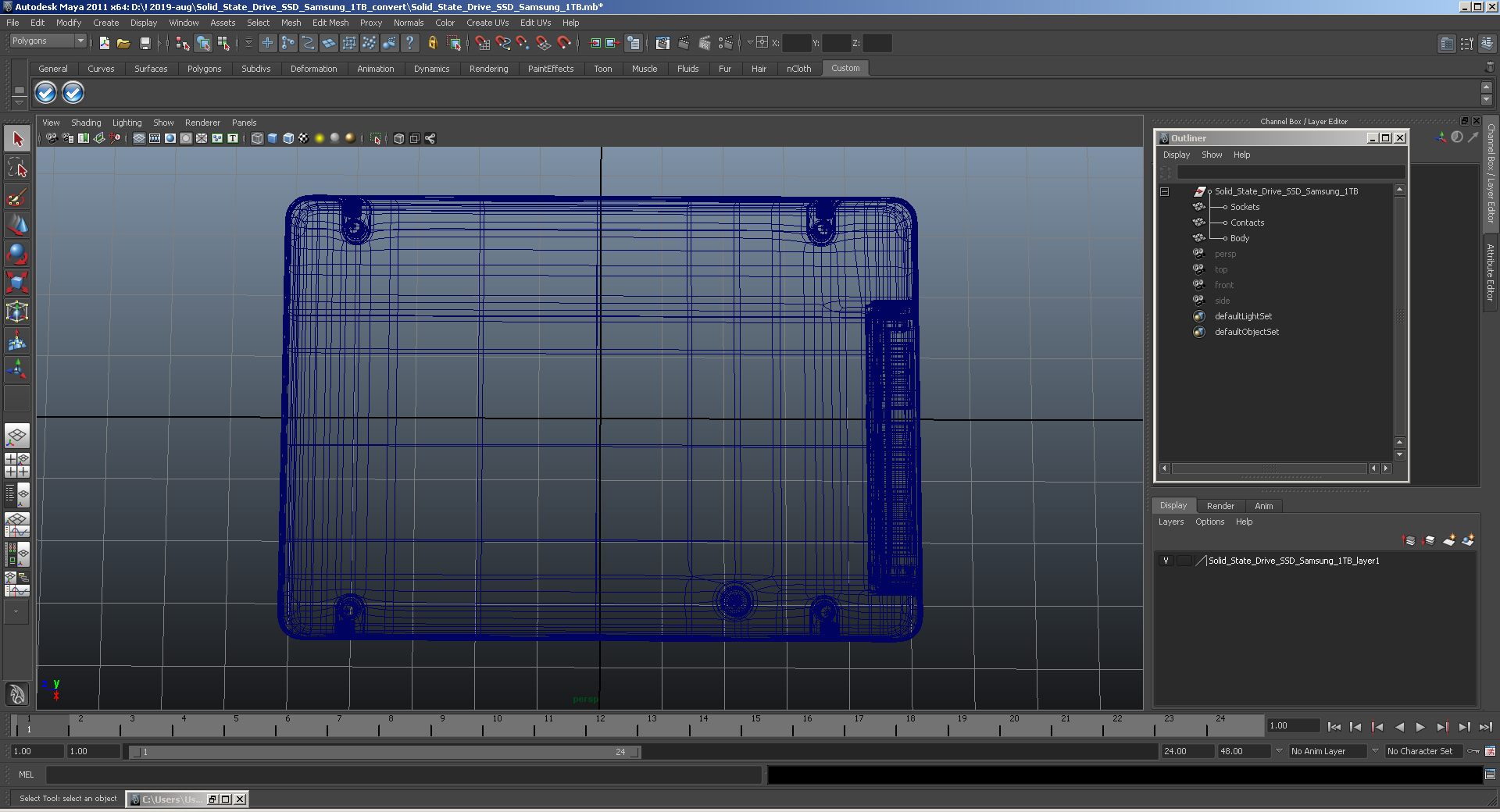Open the Edit Mesh menu

coord(330,23)
